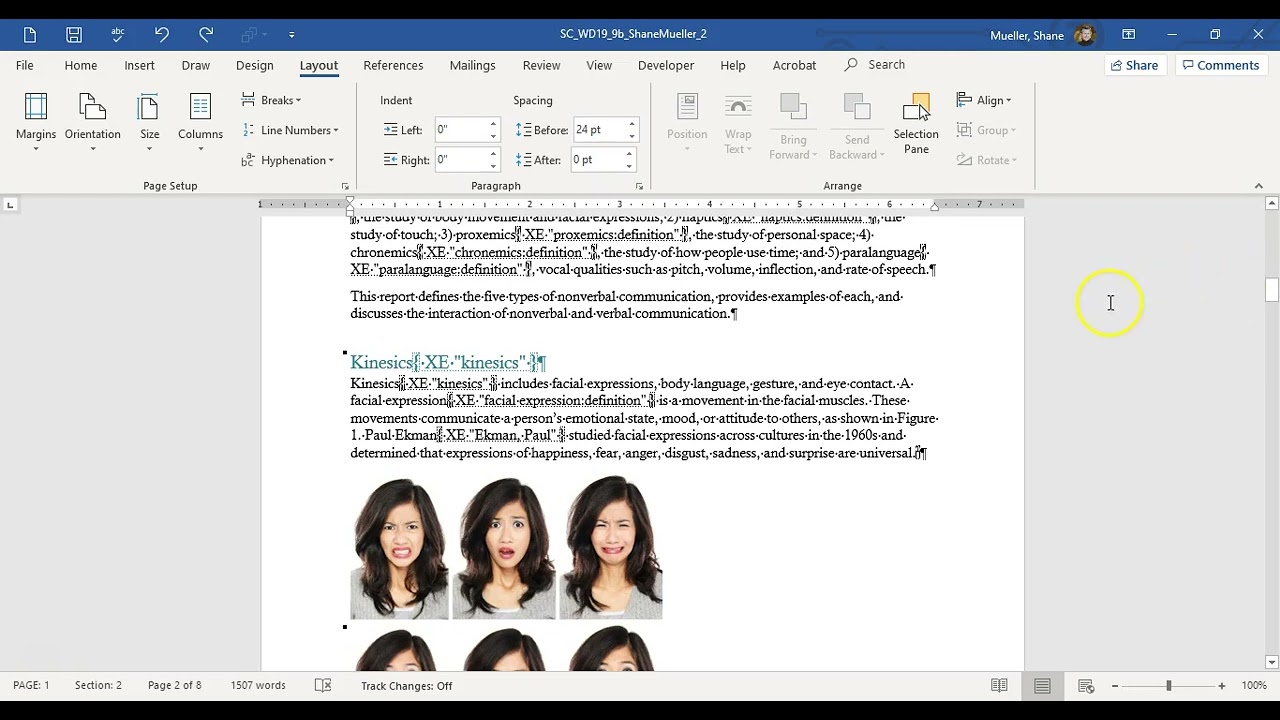Open the page Size options
Image resolution: width=1280 pixels, height=720 pixels.
[149, 124]
